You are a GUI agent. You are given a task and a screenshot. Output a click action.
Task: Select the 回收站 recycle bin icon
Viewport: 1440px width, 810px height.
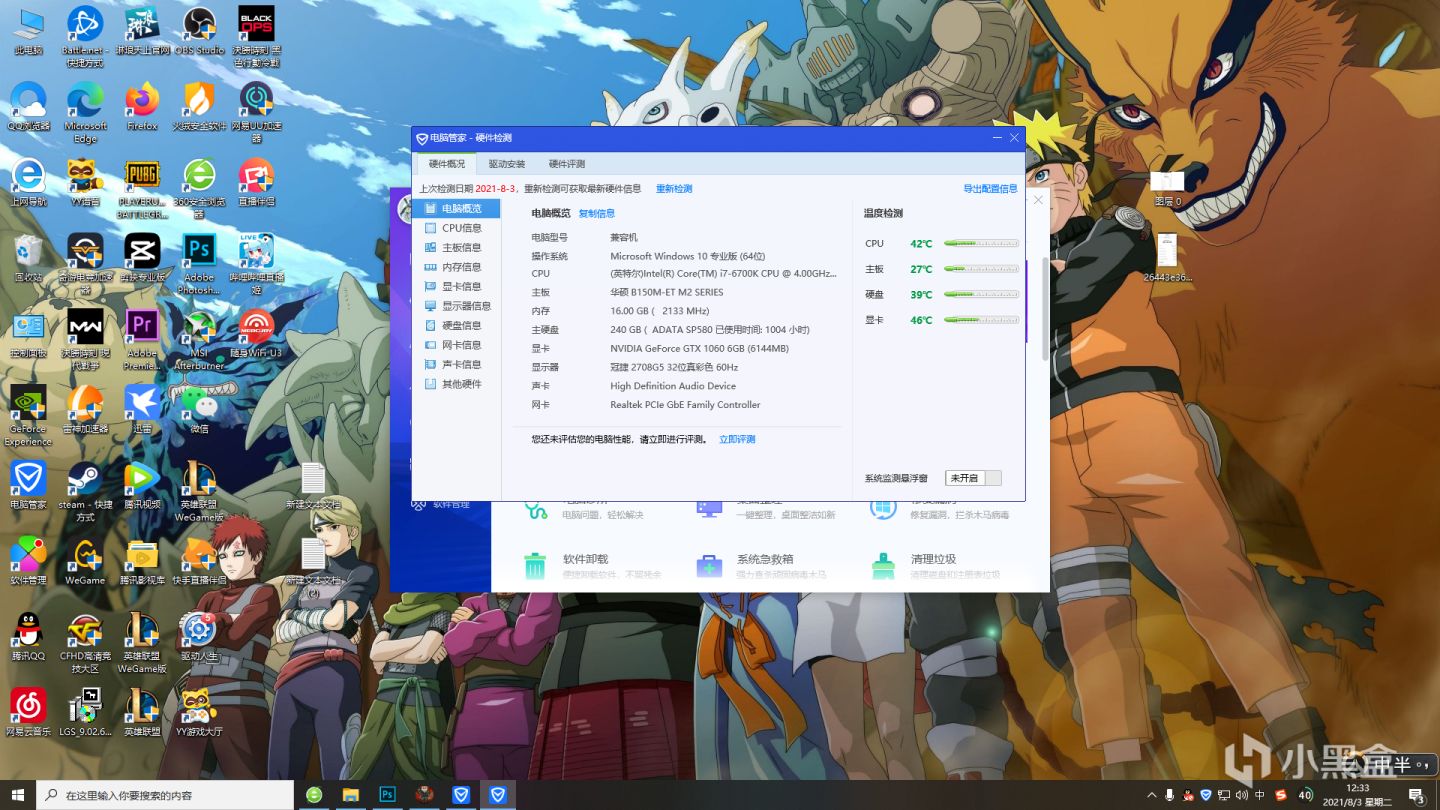(x=28, y=259)
